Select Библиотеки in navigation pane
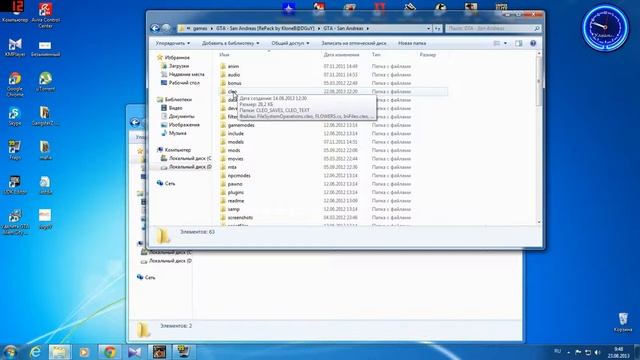The image size is (640, 360). pos(174,100)
